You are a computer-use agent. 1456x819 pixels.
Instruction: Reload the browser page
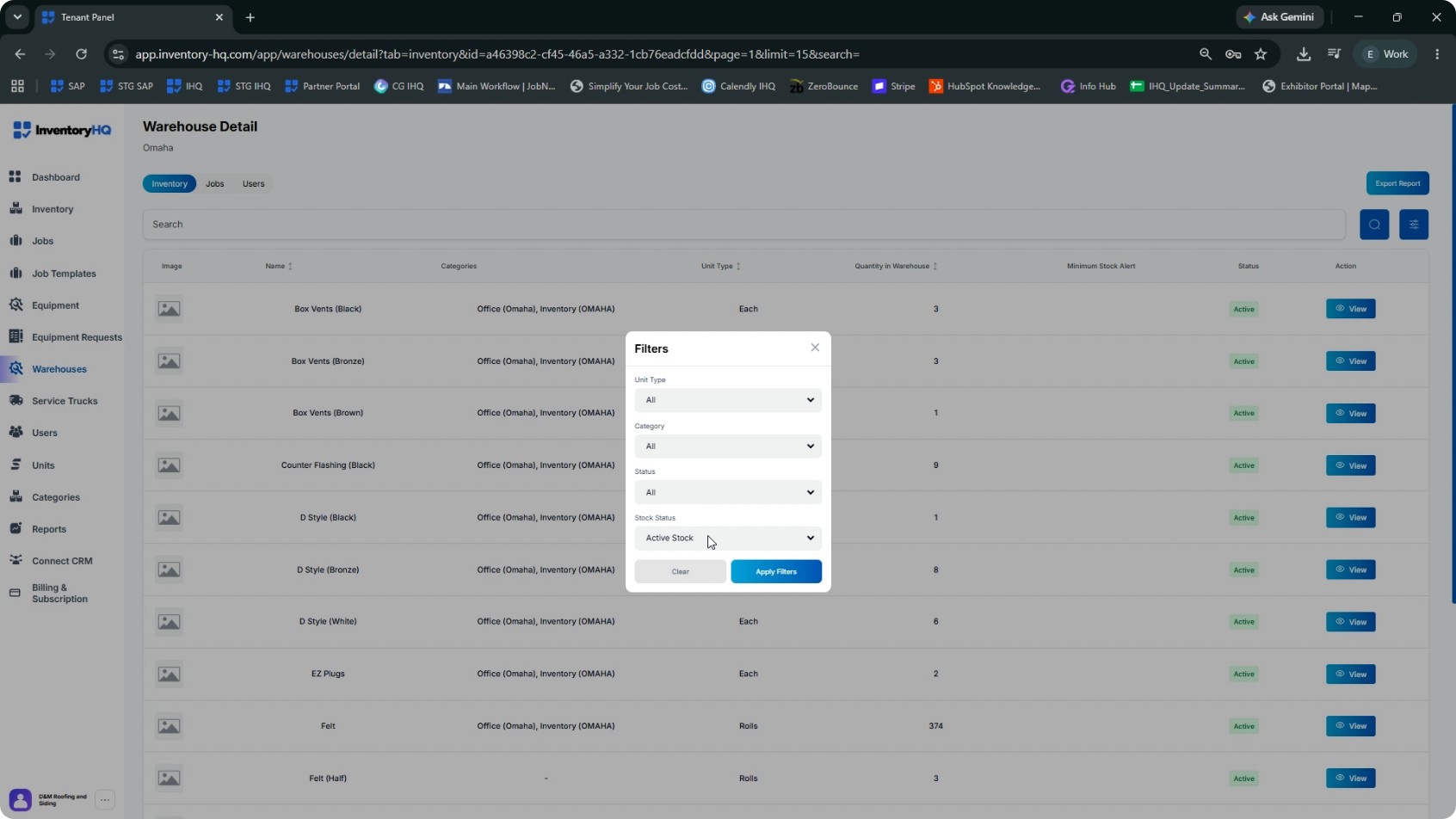(81, 54)
